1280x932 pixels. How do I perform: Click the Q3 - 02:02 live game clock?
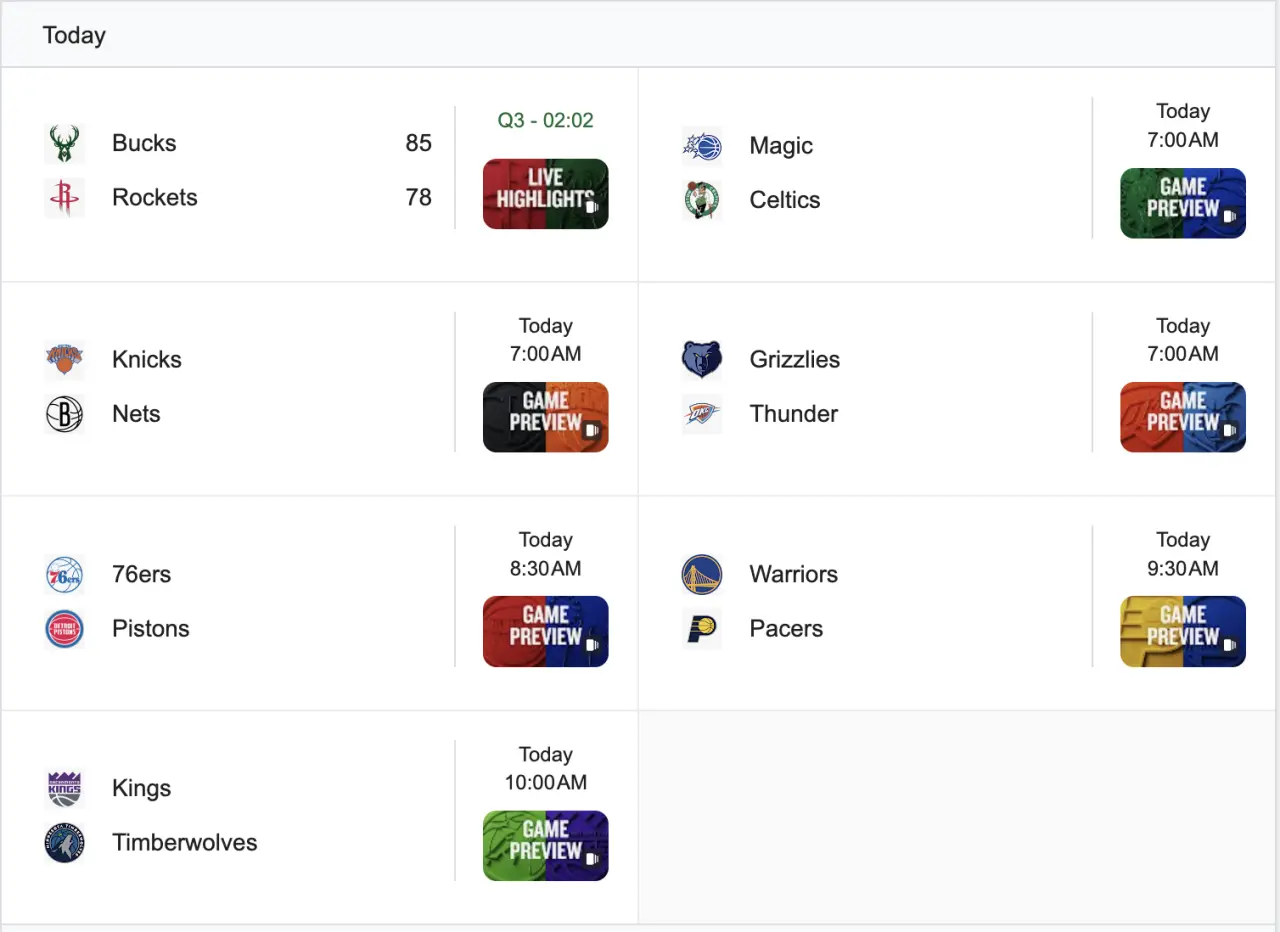[x=545, y=120]
